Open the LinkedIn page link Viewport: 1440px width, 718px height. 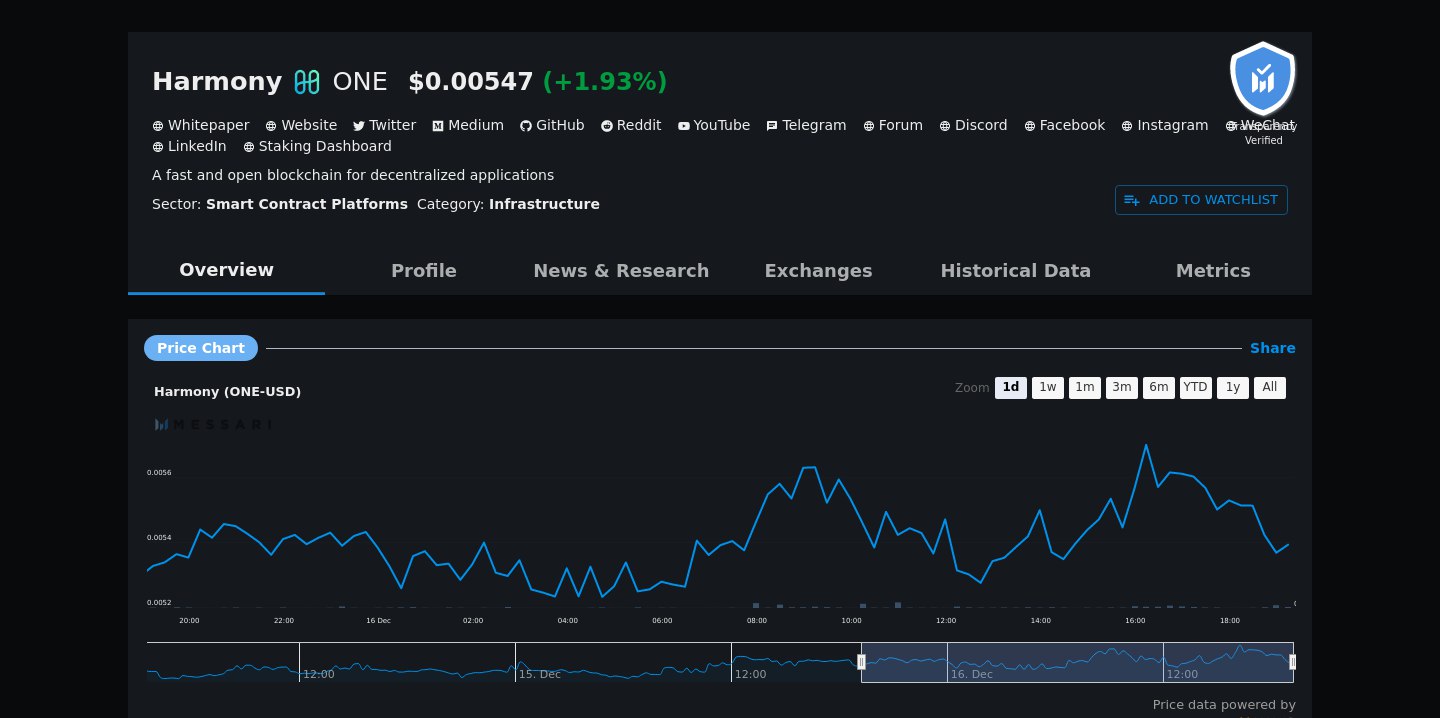(x=190, y=147)
